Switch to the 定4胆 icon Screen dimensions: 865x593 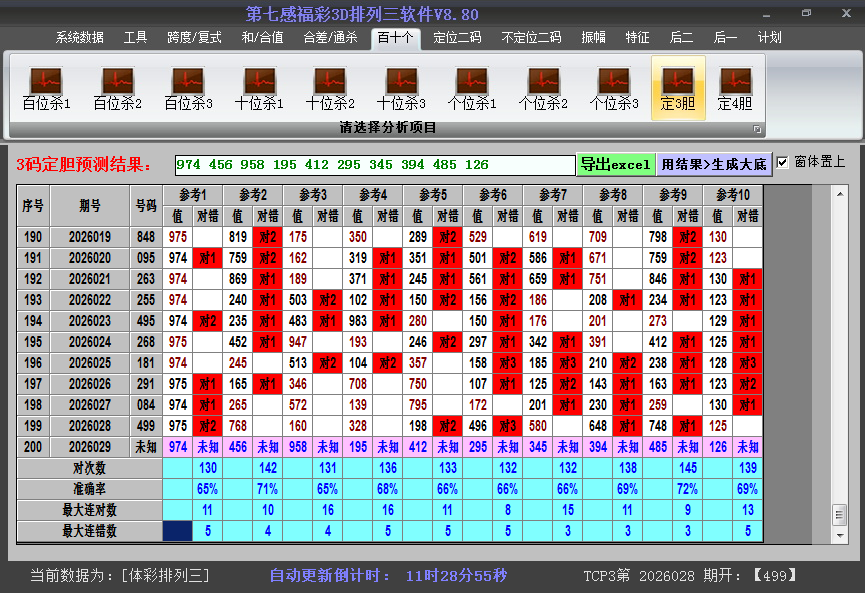pos(735,88)
